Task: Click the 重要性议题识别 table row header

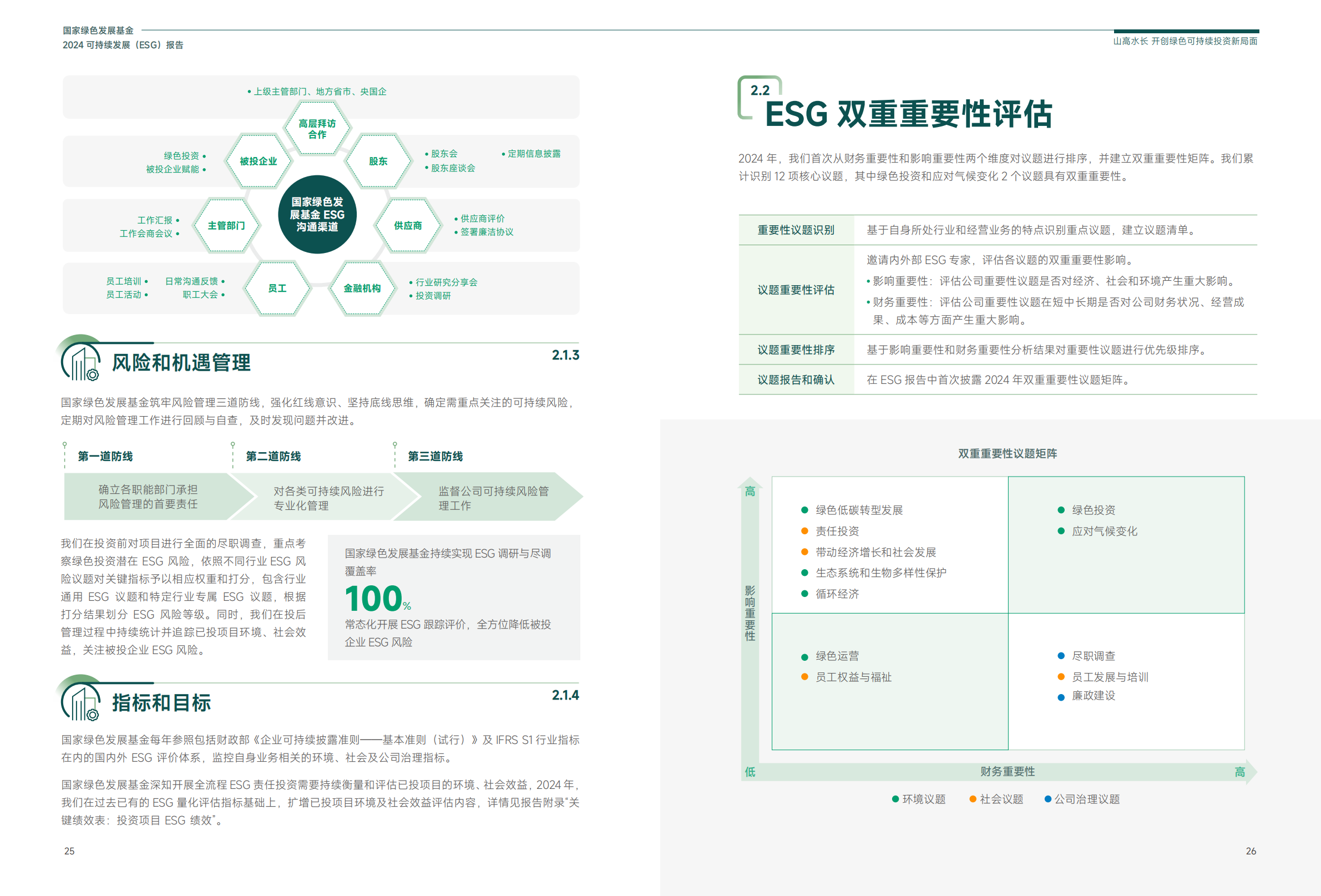Action: (x=795, y=230)
